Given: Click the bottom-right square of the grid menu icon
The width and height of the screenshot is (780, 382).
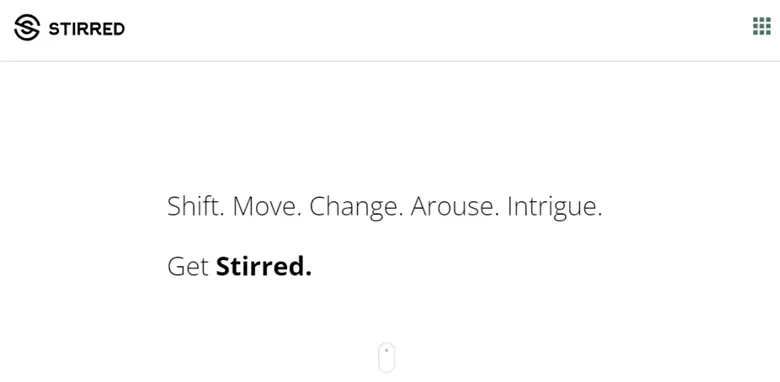Looking at the screenshot, I should pos(768,32).
